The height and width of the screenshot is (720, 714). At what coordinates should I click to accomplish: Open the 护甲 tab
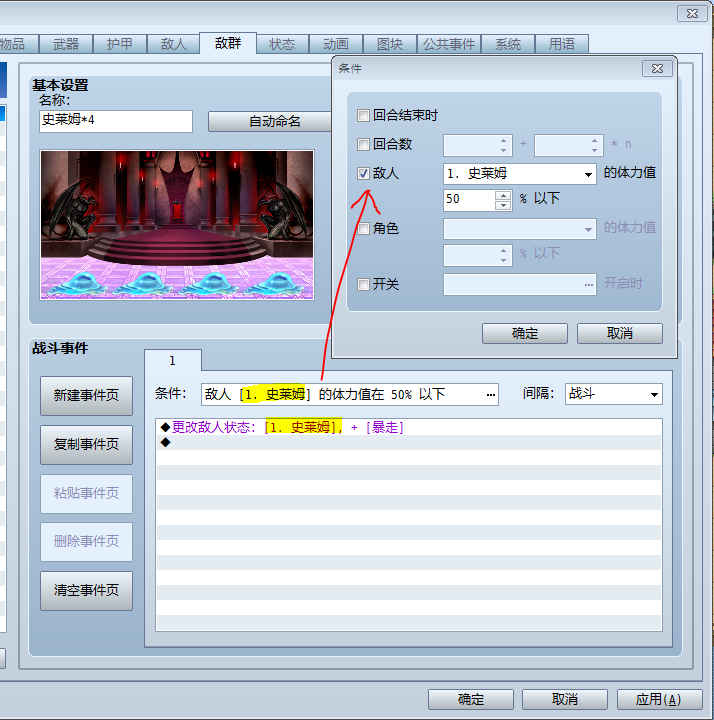point(119,45)
